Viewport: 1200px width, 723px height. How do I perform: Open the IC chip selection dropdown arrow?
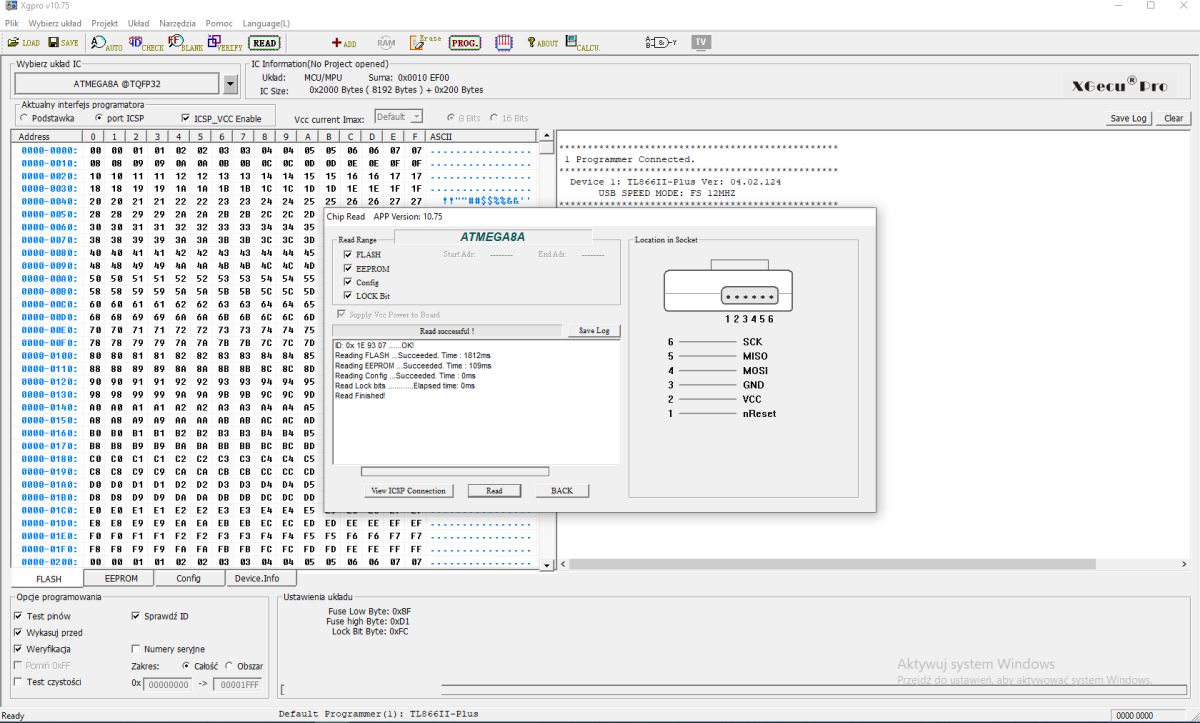[x=231, y=83]
